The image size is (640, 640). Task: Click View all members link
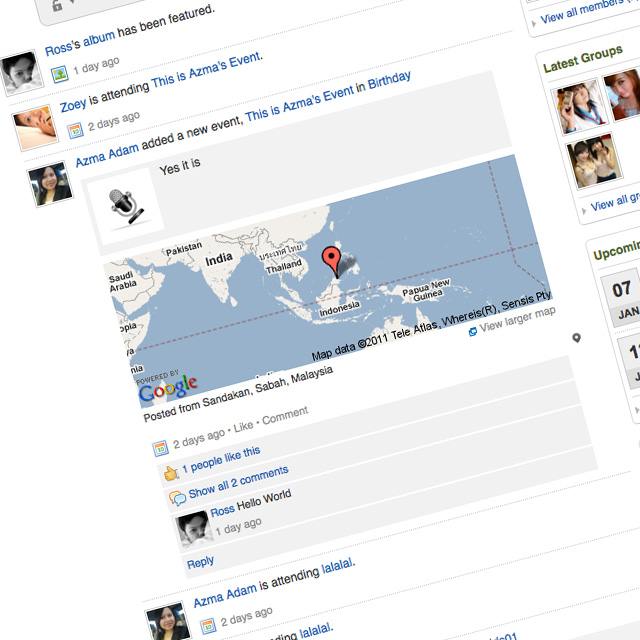588,9
